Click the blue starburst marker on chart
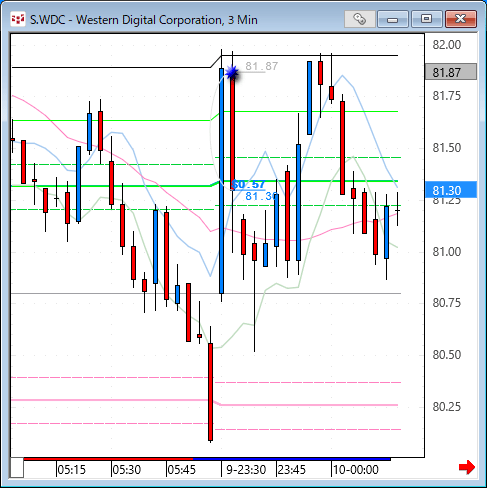 (x=232, y=72)
